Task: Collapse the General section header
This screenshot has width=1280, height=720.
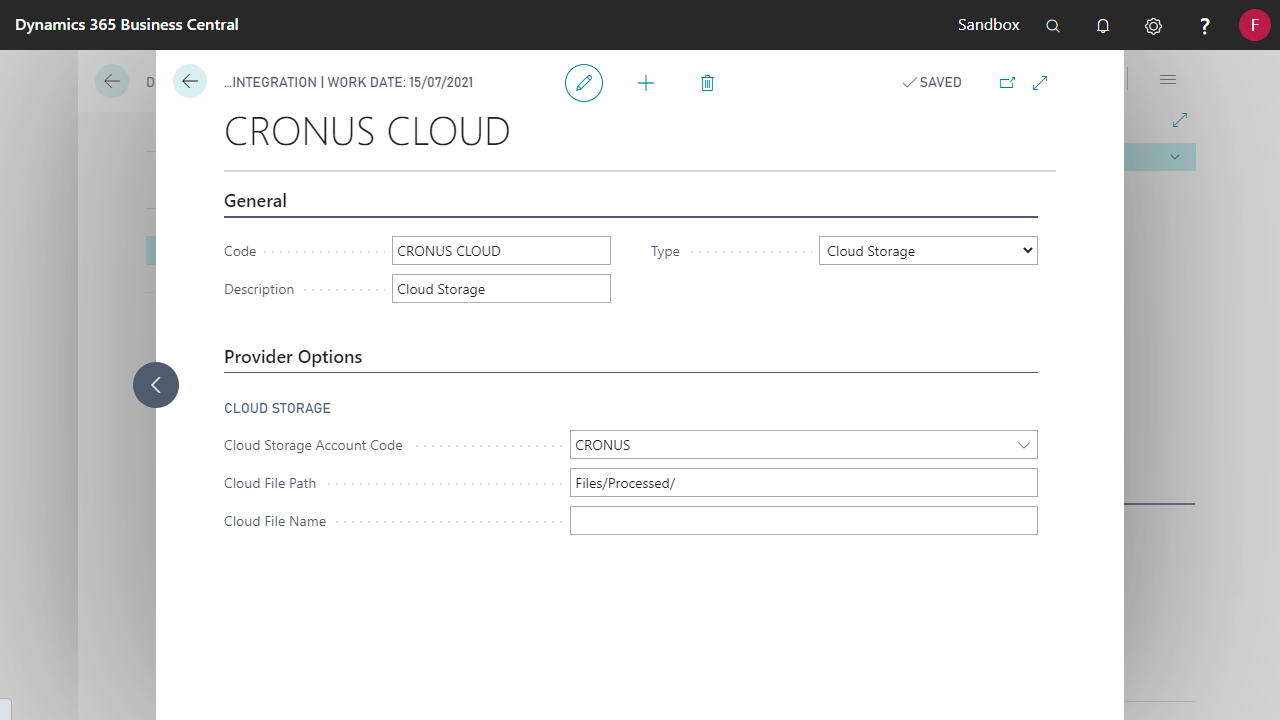Action: point(255,201)
